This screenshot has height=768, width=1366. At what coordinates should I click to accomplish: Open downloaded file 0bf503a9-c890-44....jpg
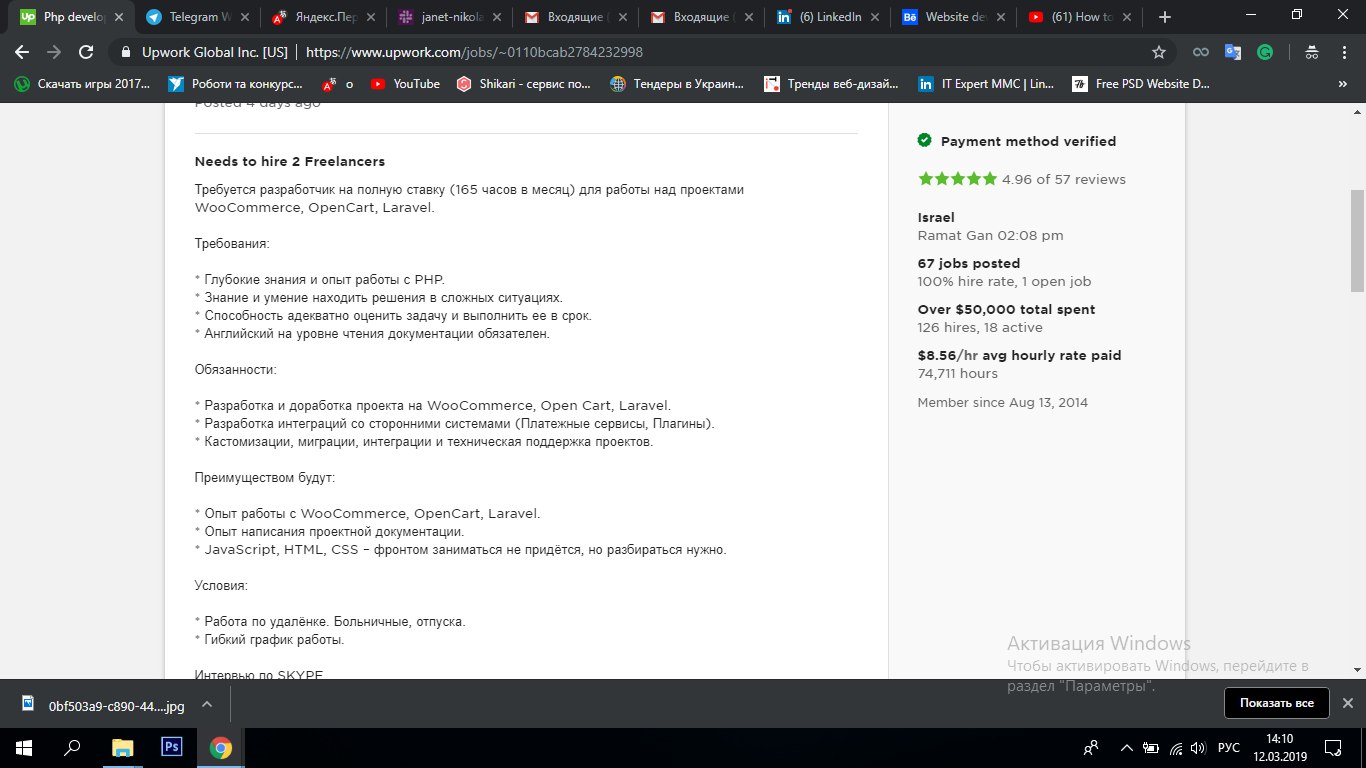point(104,705)
